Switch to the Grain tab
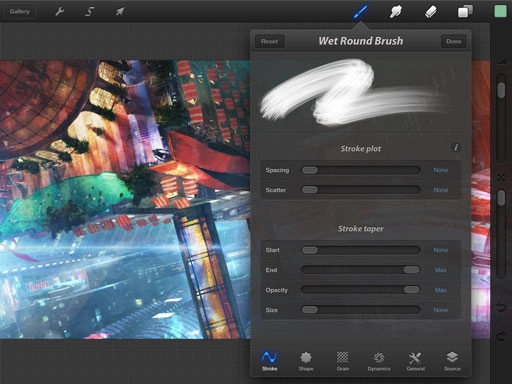 point(342,361)
